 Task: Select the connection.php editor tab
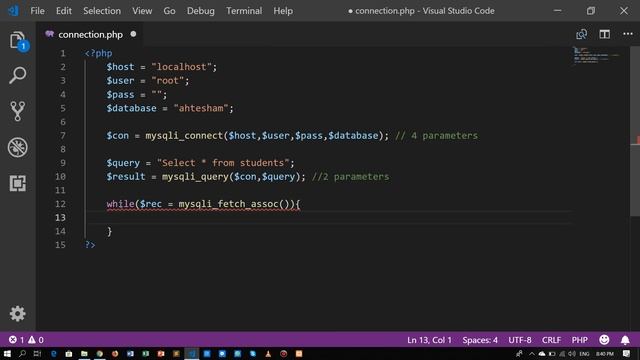(90, 34)
